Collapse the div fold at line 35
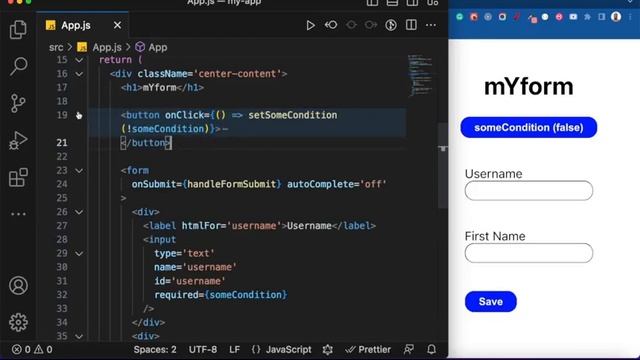The width and height of the screenshot is (640, 360). 79,336
